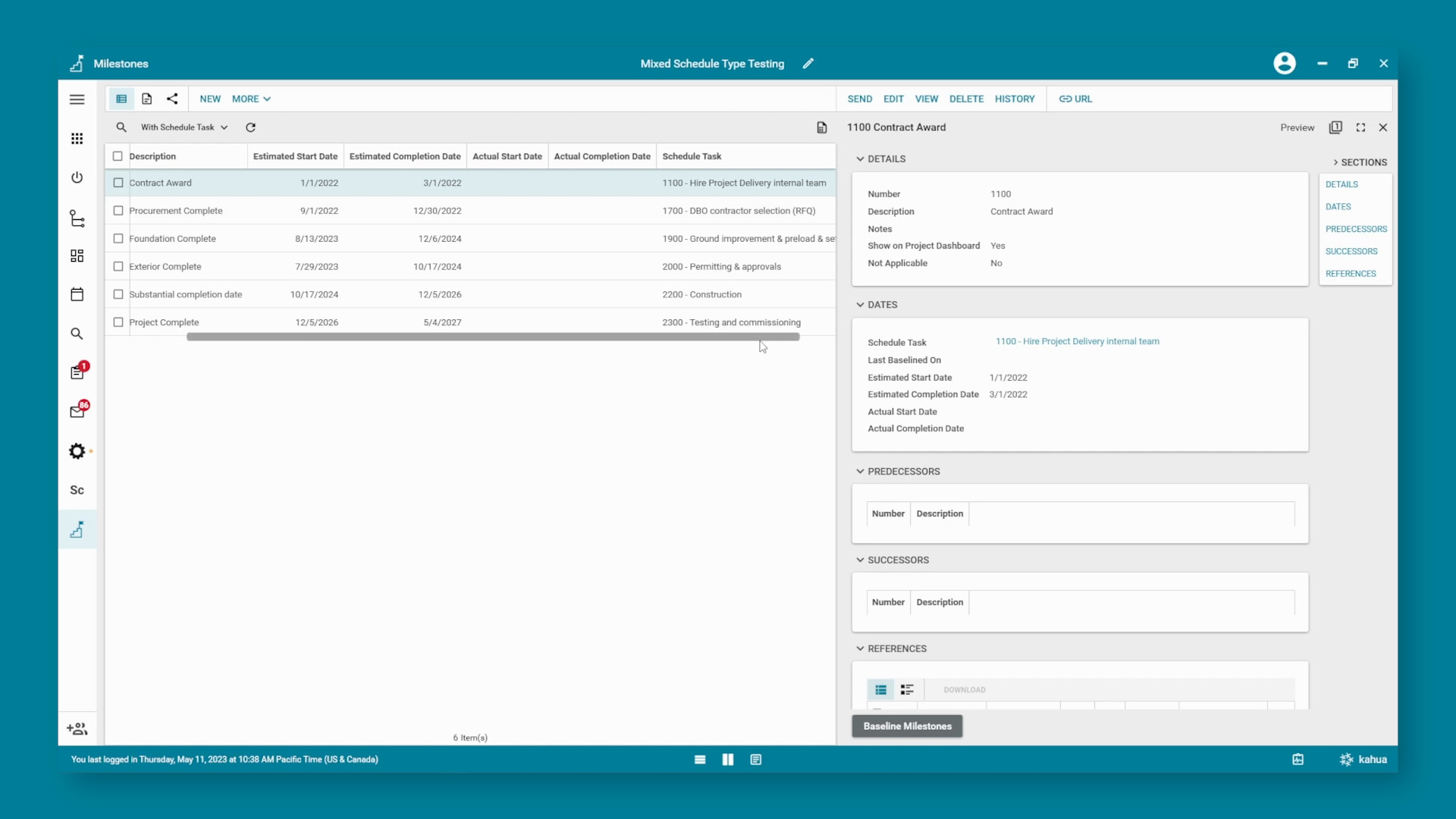This screenshot has width=1456, height=819.
Task: Open the messages icon with 86 badge
Action: (x=77, y=412)
